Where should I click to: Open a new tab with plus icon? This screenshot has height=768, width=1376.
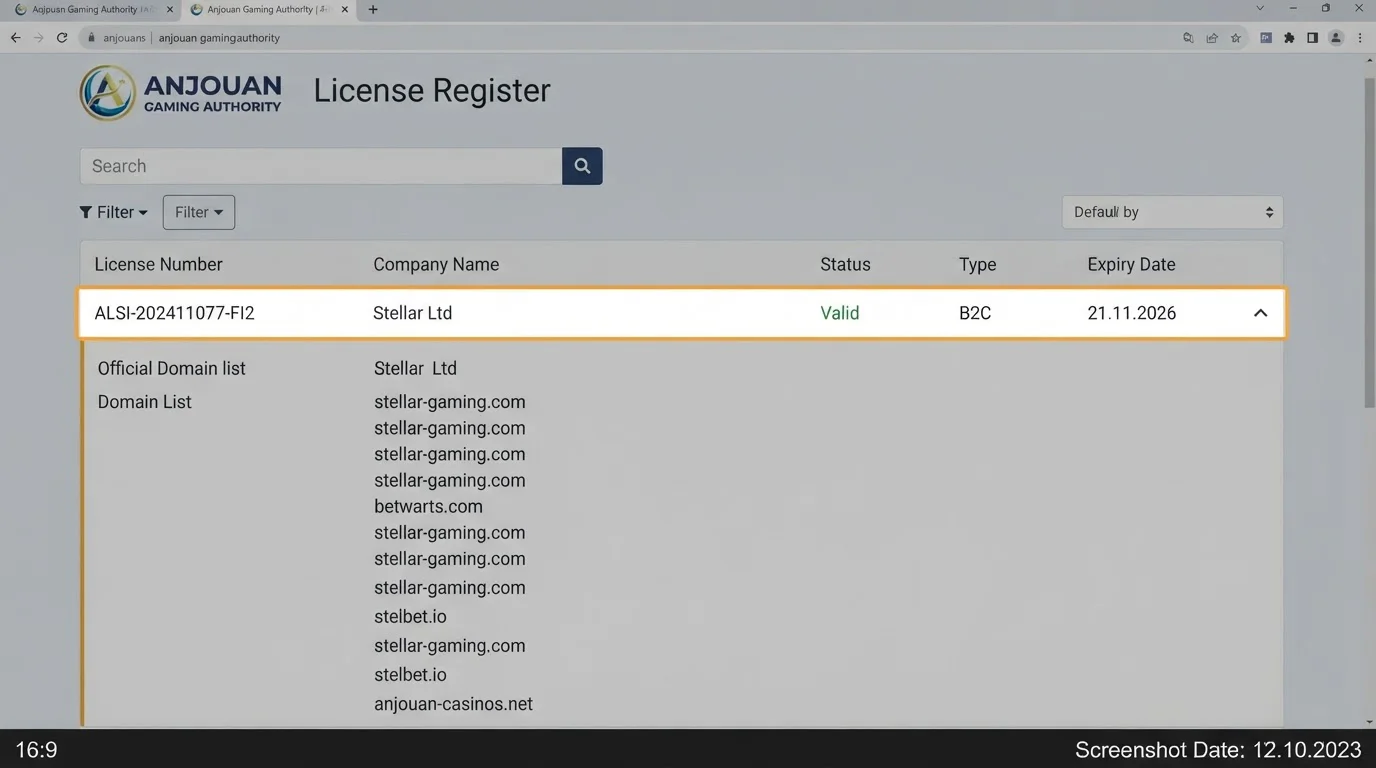[373, 10]
